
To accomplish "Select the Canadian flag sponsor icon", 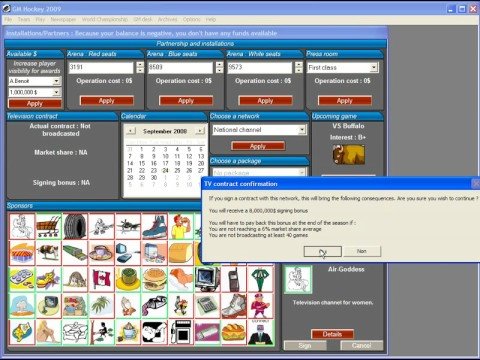I will (101, 279).
